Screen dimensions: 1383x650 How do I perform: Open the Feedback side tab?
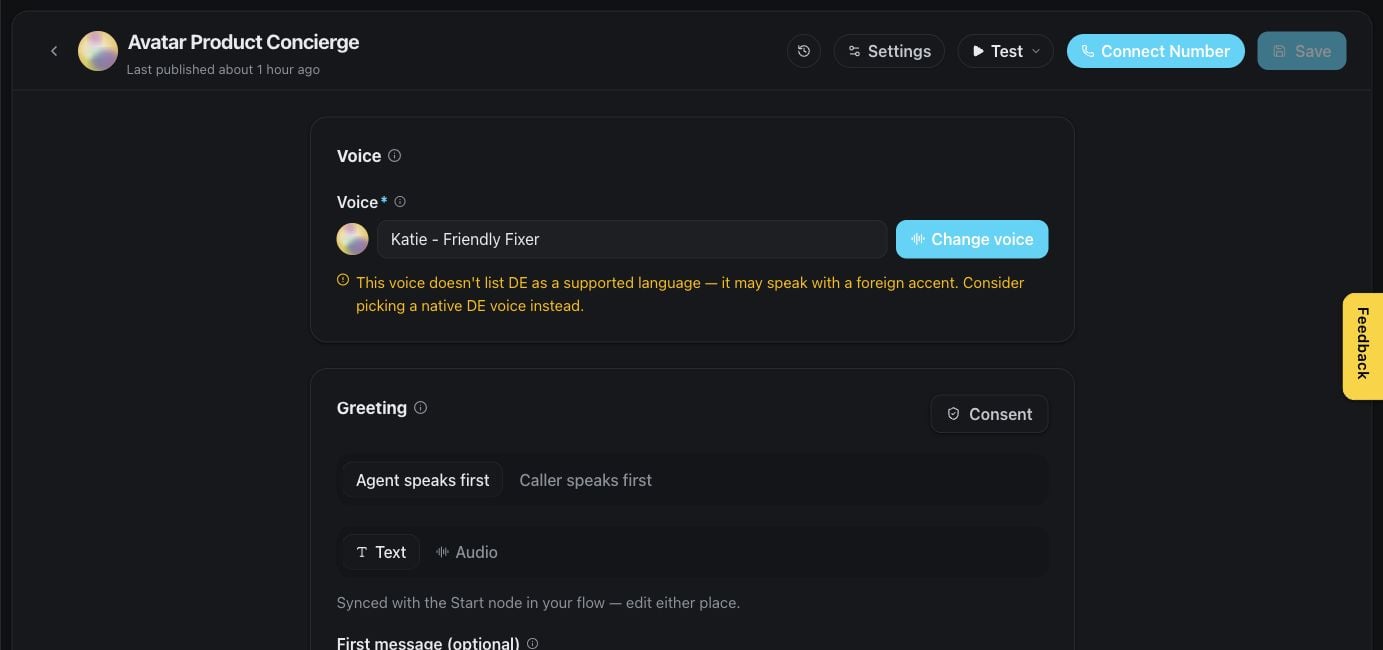(x=1363, y=346)
